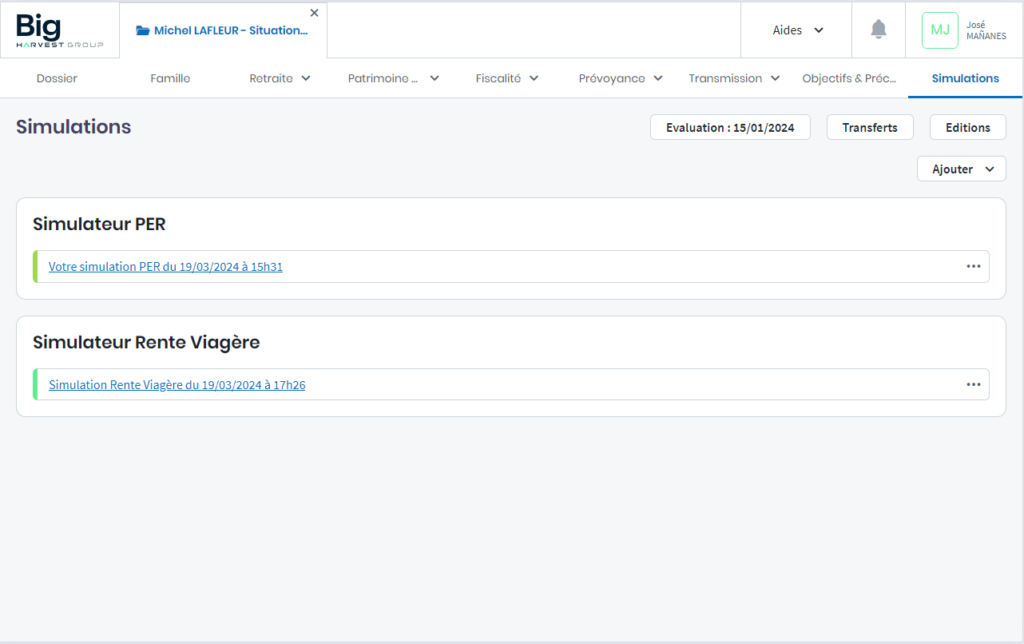This screenshot has width=1024, height=644.
Task: Select the Objectifs & Préc... tab
Action: [x=849, y=78]
